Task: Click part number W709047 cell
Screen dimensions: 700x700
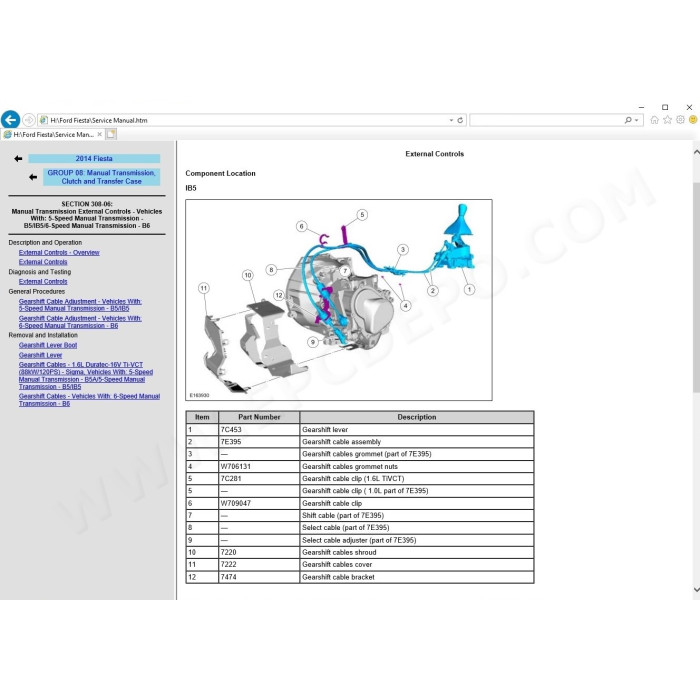Action: [259, 503]
